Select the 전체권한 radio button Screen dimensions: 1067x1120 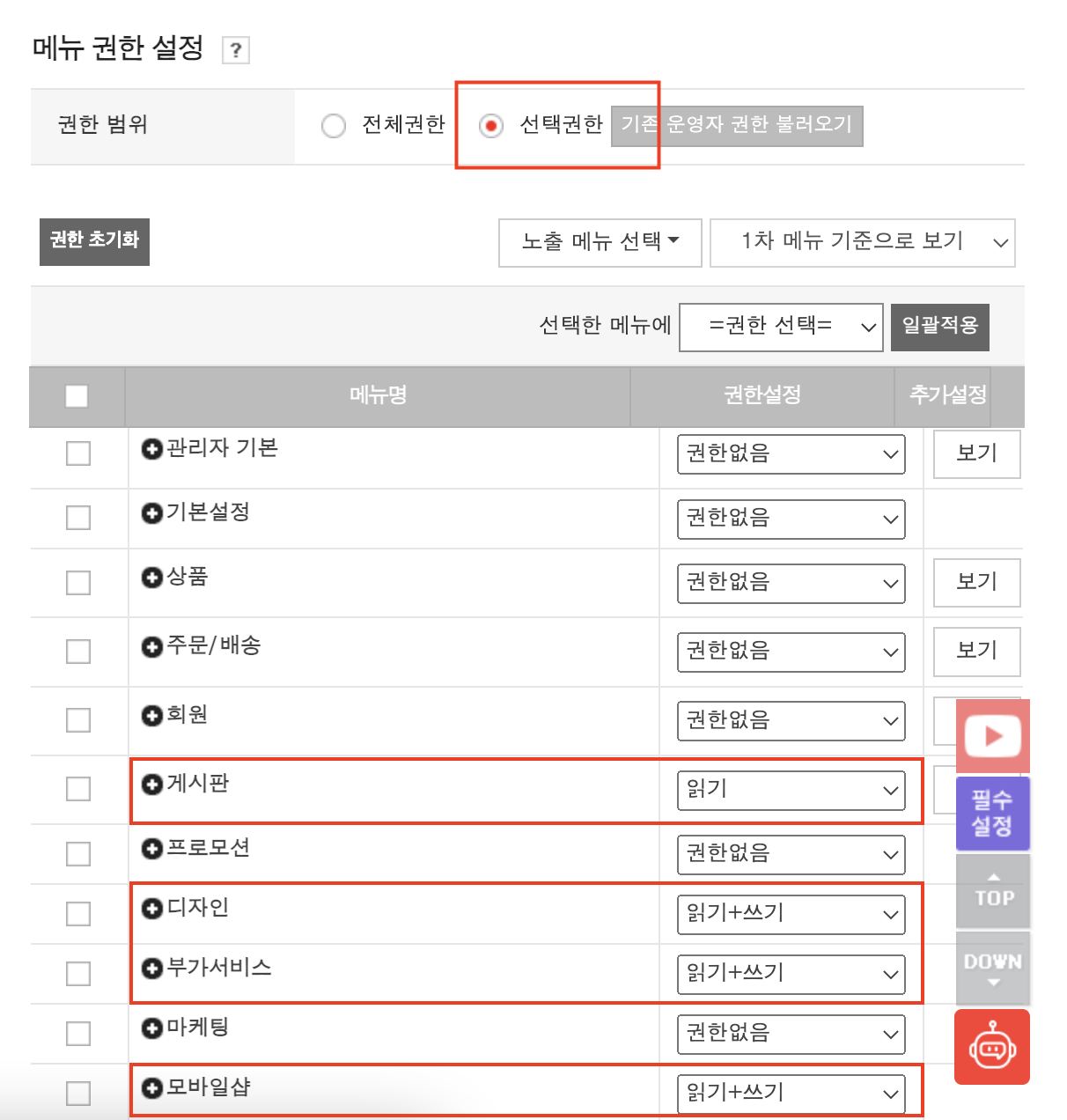tap(334, 126)
